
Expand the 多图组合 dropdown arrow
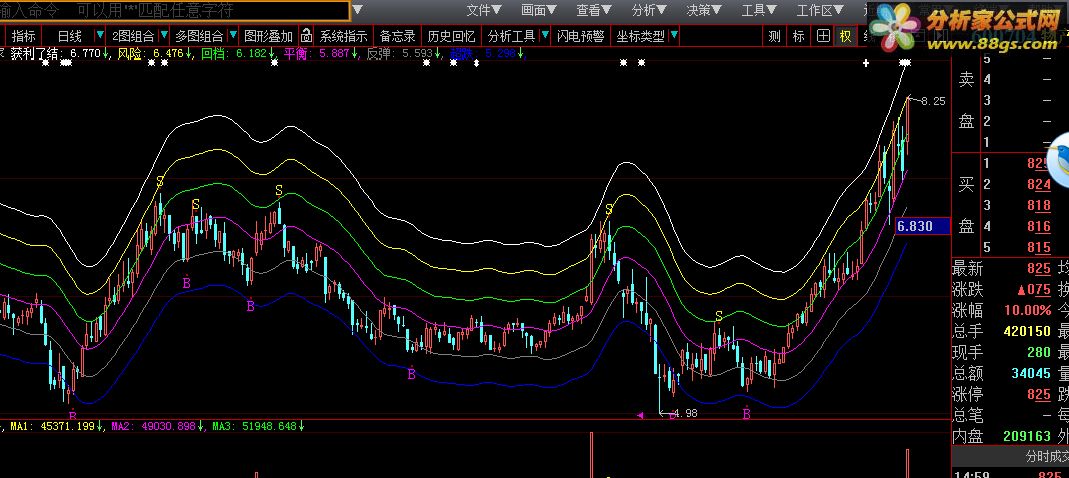coord(233,35)
